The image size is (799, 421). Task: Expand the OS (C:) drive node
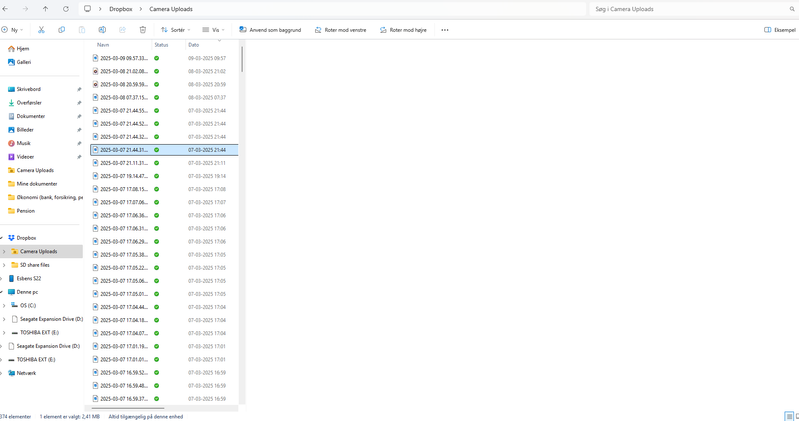(4, 306)
